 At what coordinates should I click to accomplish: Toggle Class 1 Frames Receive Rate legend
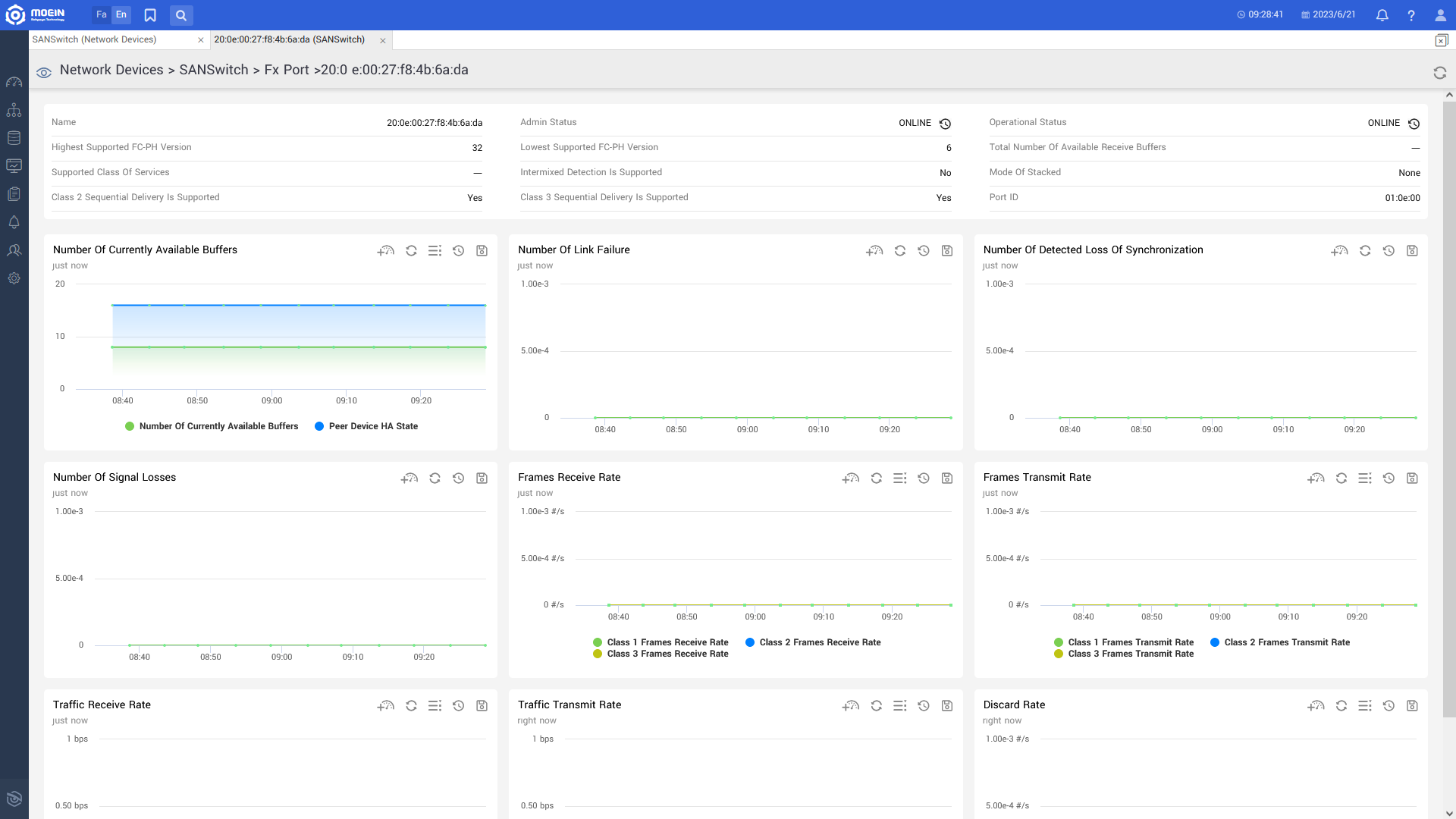[x=661, y=642]
